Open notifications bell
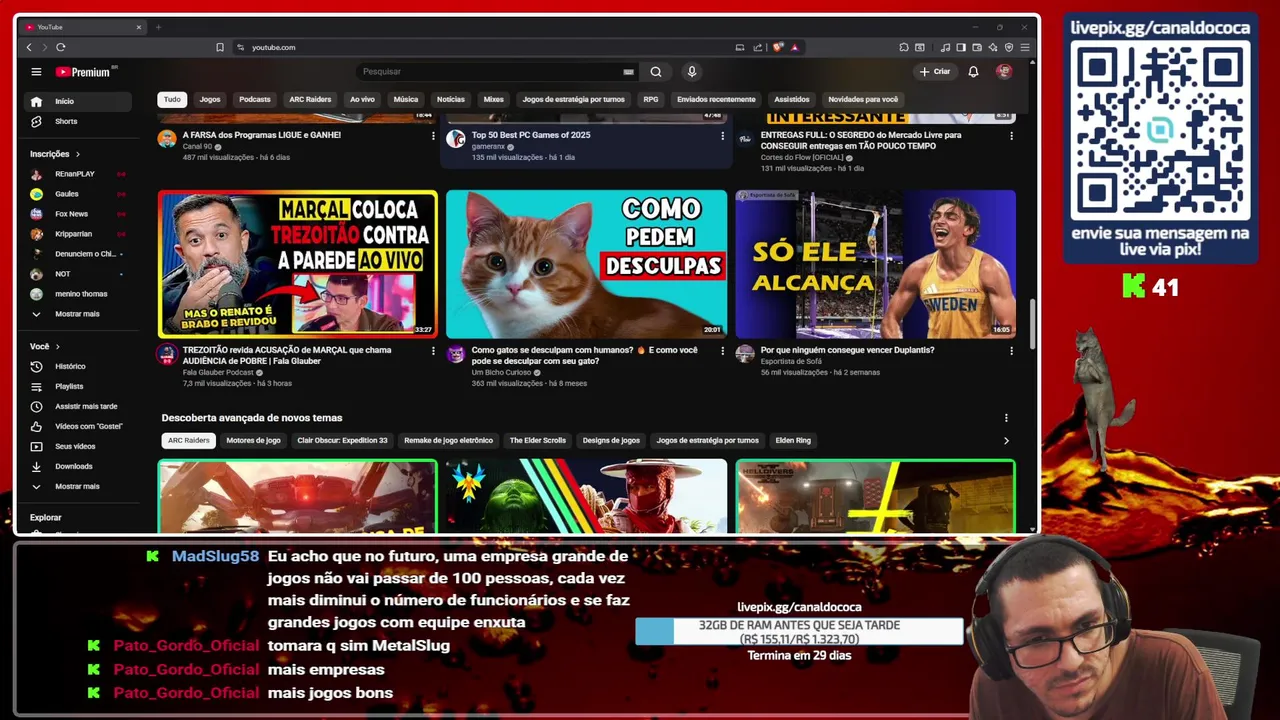Screen dimensions: 1280x720 973,72
